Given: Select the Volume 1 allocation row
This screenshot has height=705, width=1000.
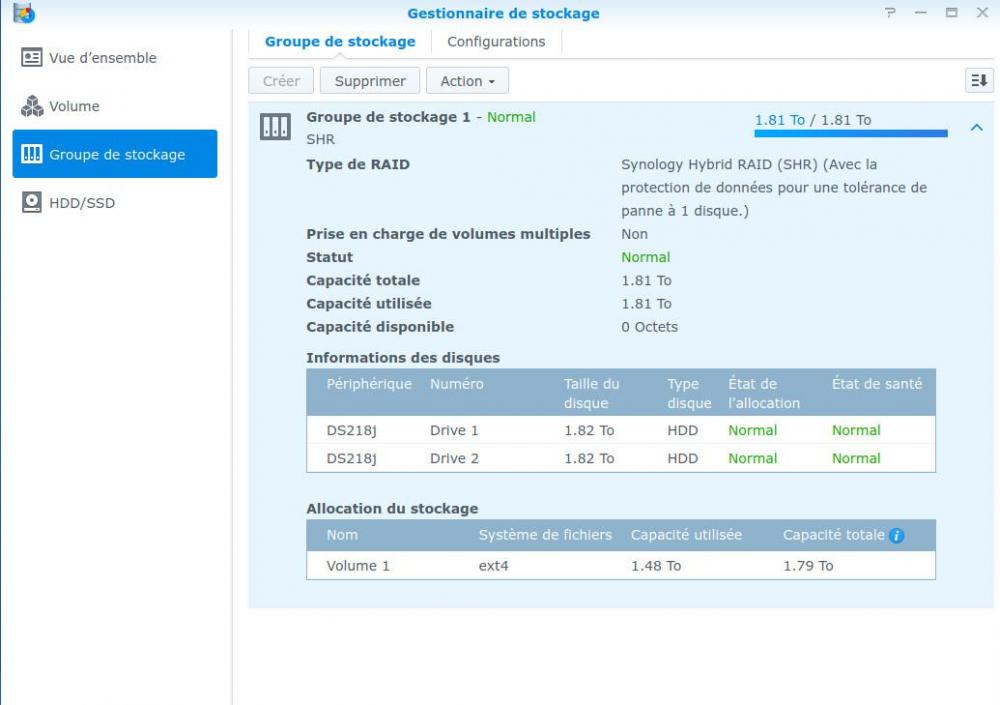Looking at the screenshot, I should [x=620, y=565].
